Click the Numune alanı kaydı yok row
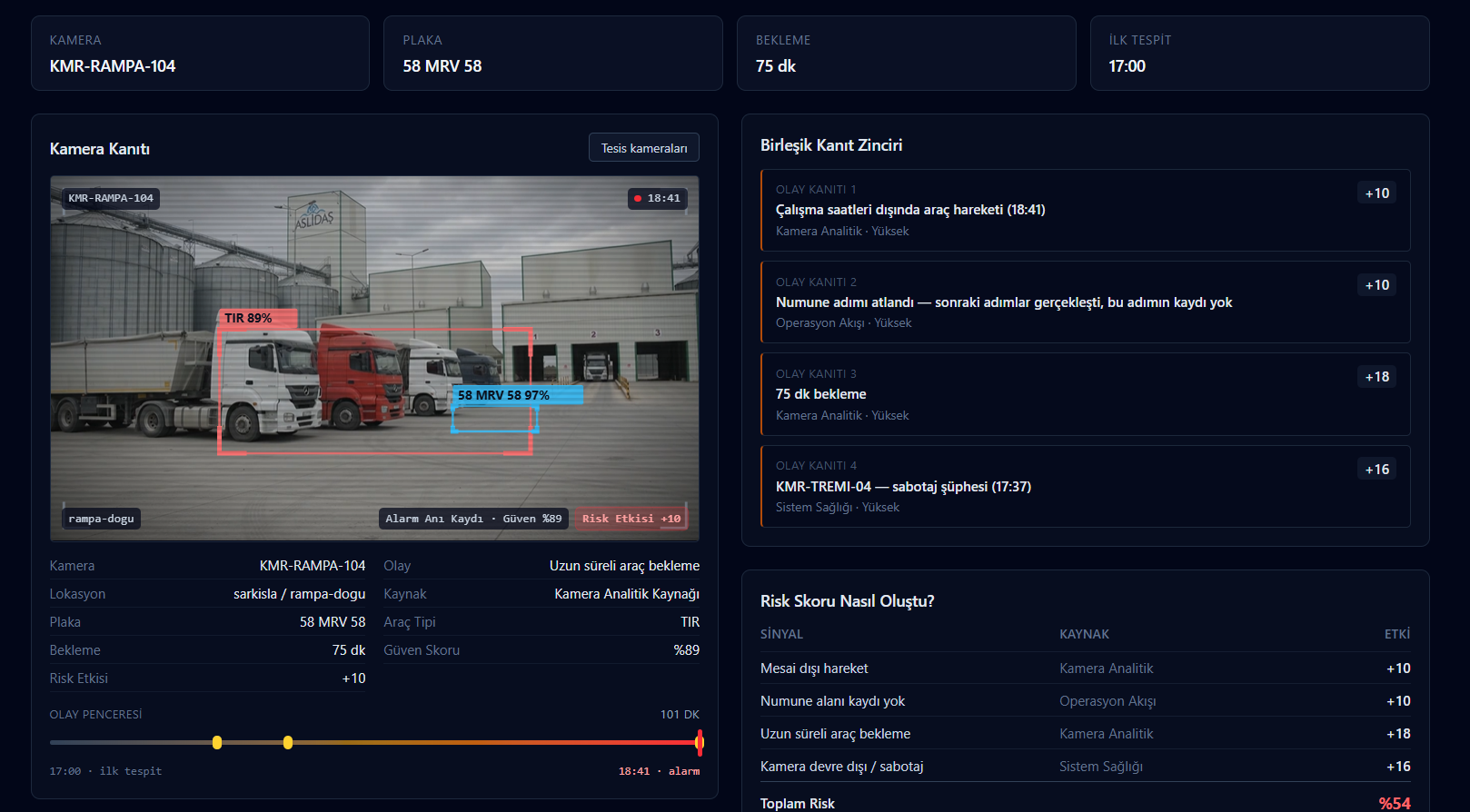The image size is (1470, 812). (1085, 701)
